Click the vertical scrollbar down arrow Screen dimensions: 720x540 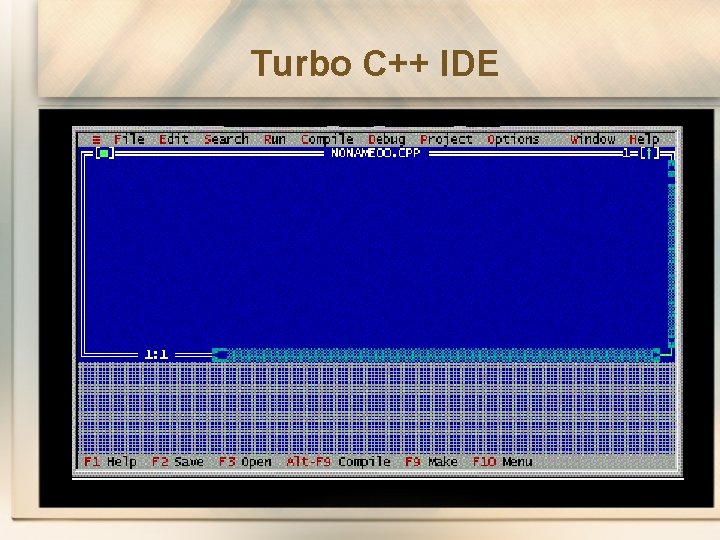click(x=671, y=343)
